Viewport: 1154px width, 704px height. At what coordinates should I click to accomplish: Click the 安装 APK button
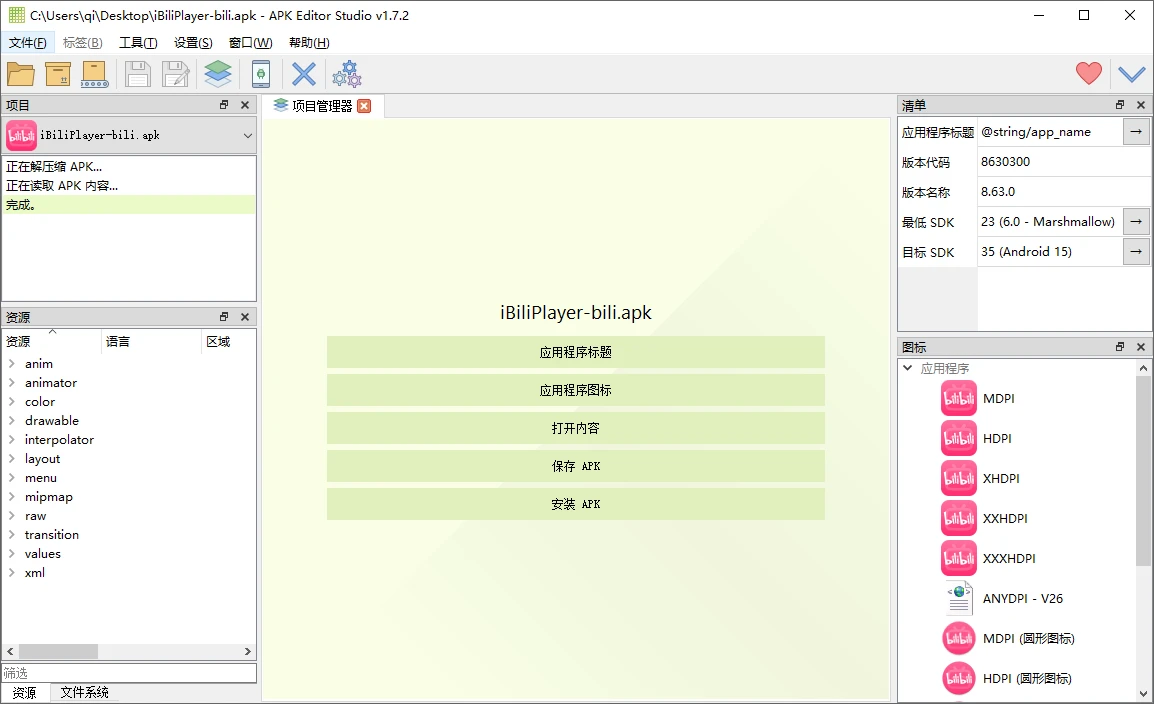(575, 504)
